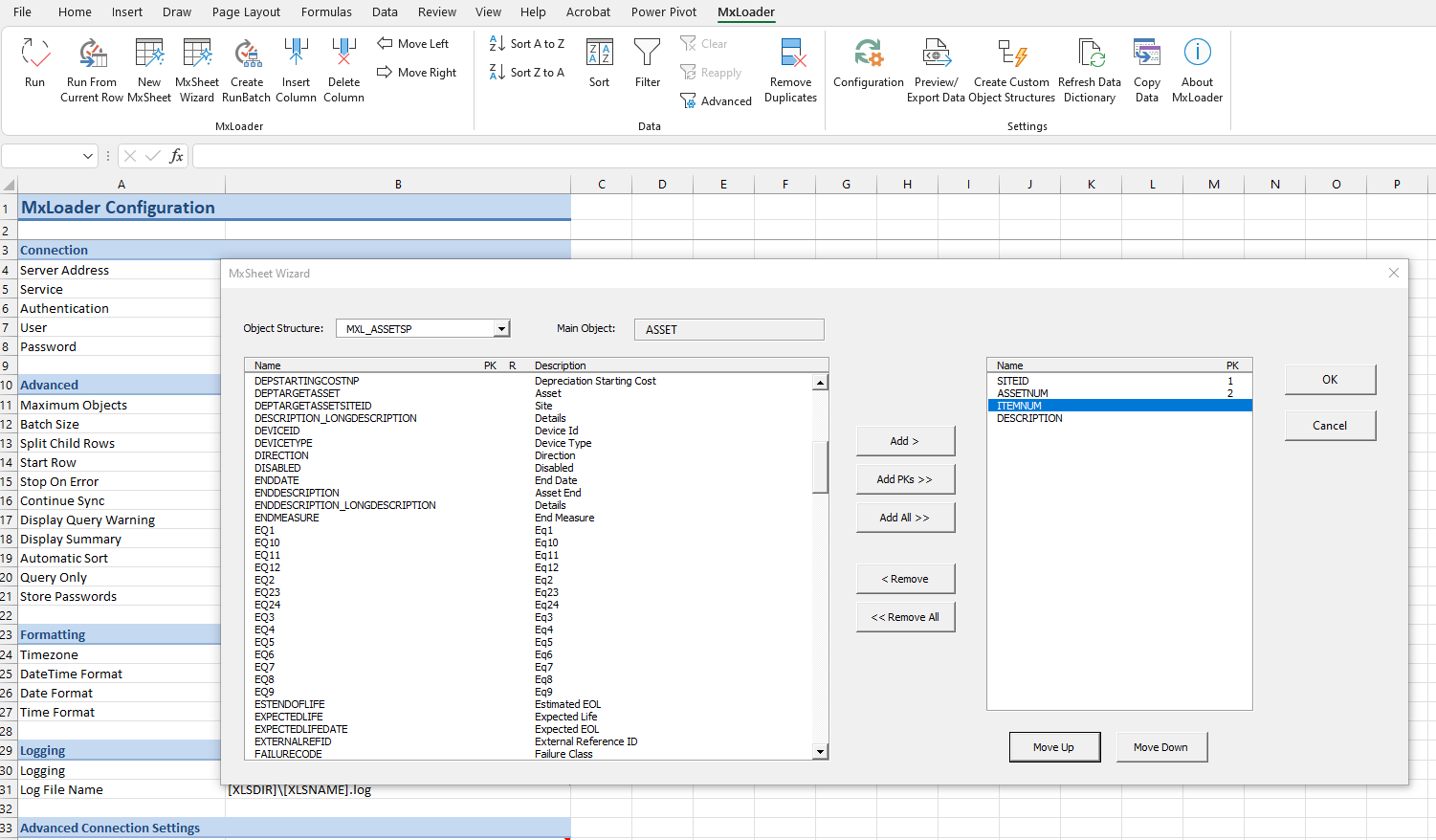Click Run From Current Row icon
The width and height of the screenshot is (1436, 840).
coord(92,54)
